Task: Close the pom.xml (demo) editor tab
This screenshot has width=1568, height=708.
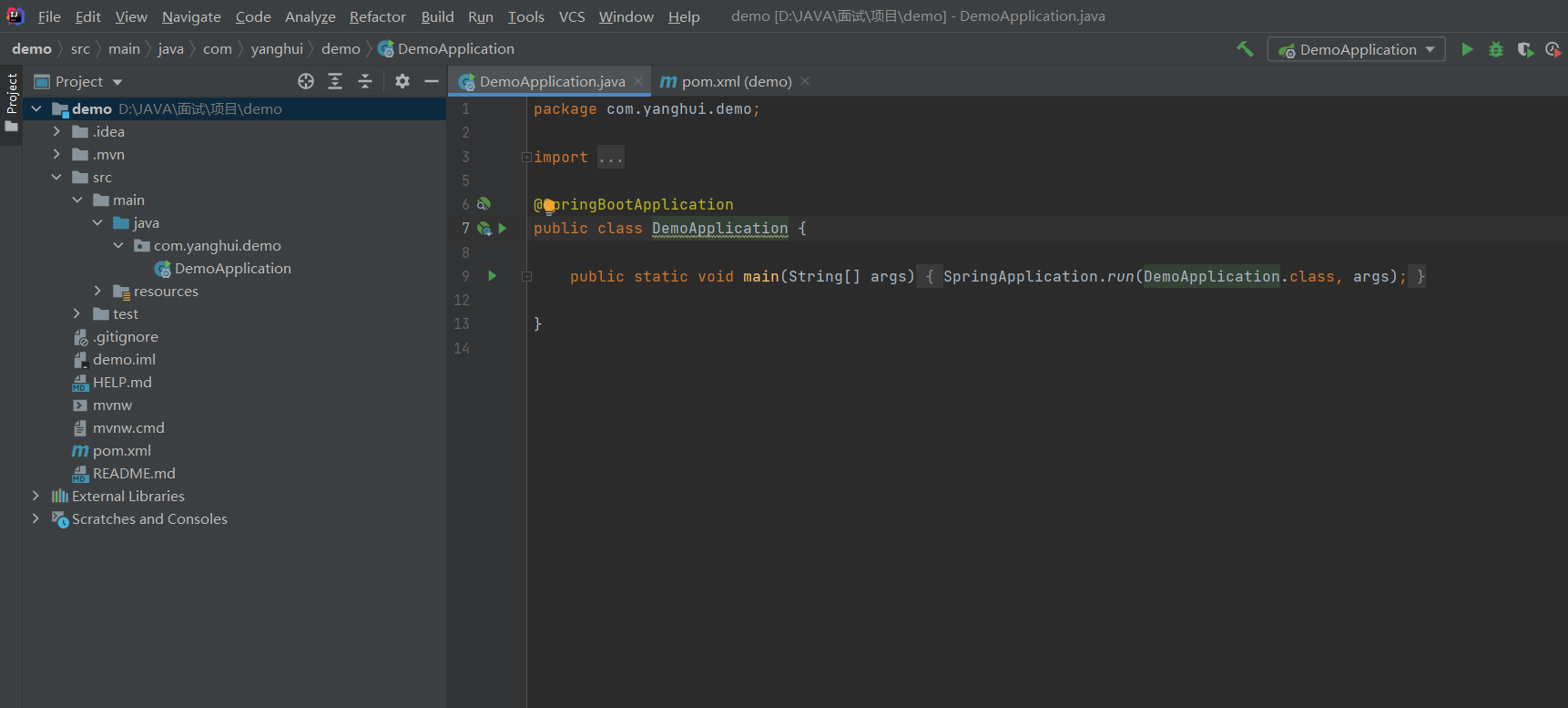Action: [805, 81]
